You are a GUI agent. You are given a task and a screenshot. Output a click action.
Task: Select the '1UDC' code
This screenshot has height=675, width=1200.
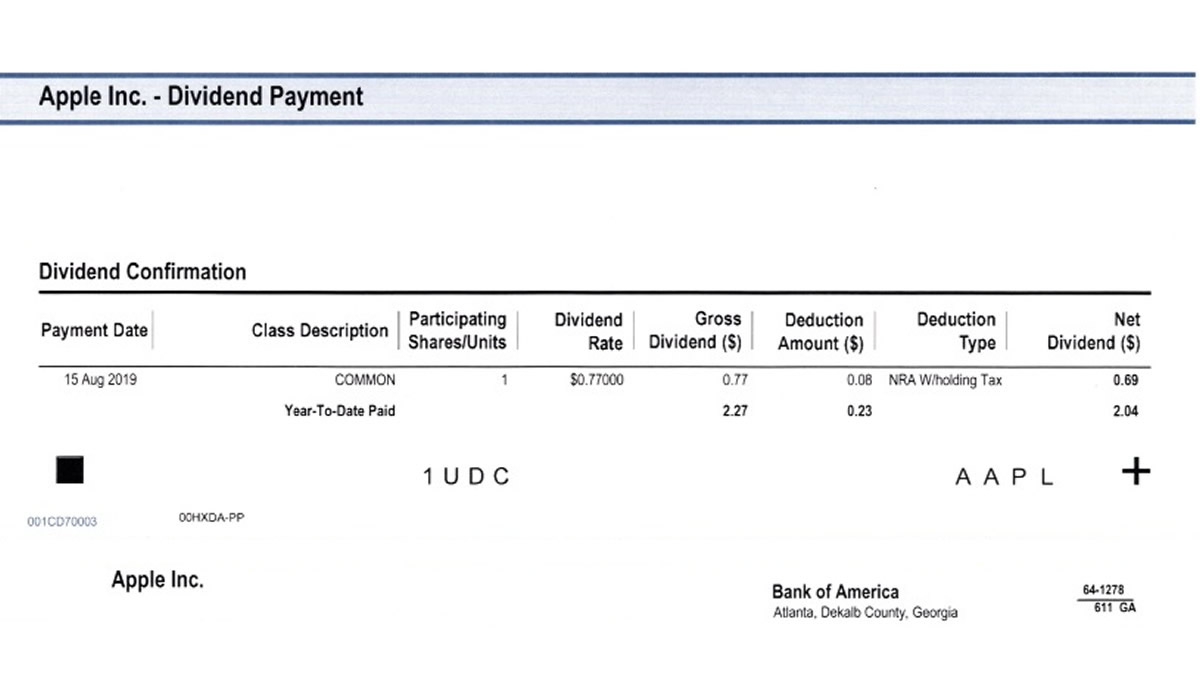(466, 477)
